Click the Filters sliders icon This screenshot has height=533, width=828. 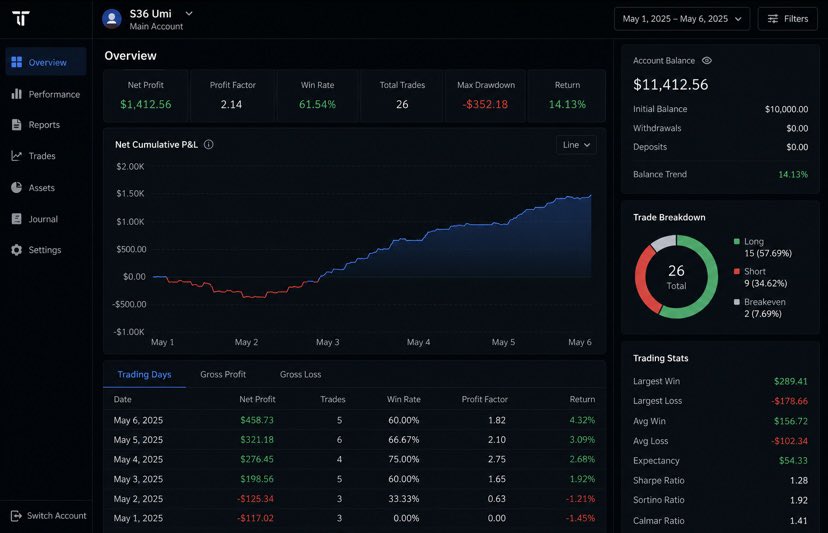click(x=773, y=18)
